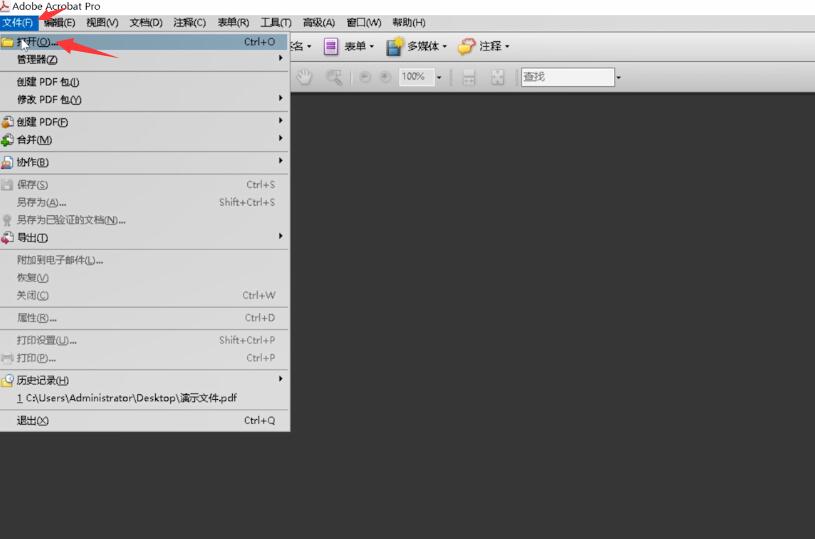Choose 退出(X) to quit Acrobat
The image size is (815, 539).
pos(144,420)
